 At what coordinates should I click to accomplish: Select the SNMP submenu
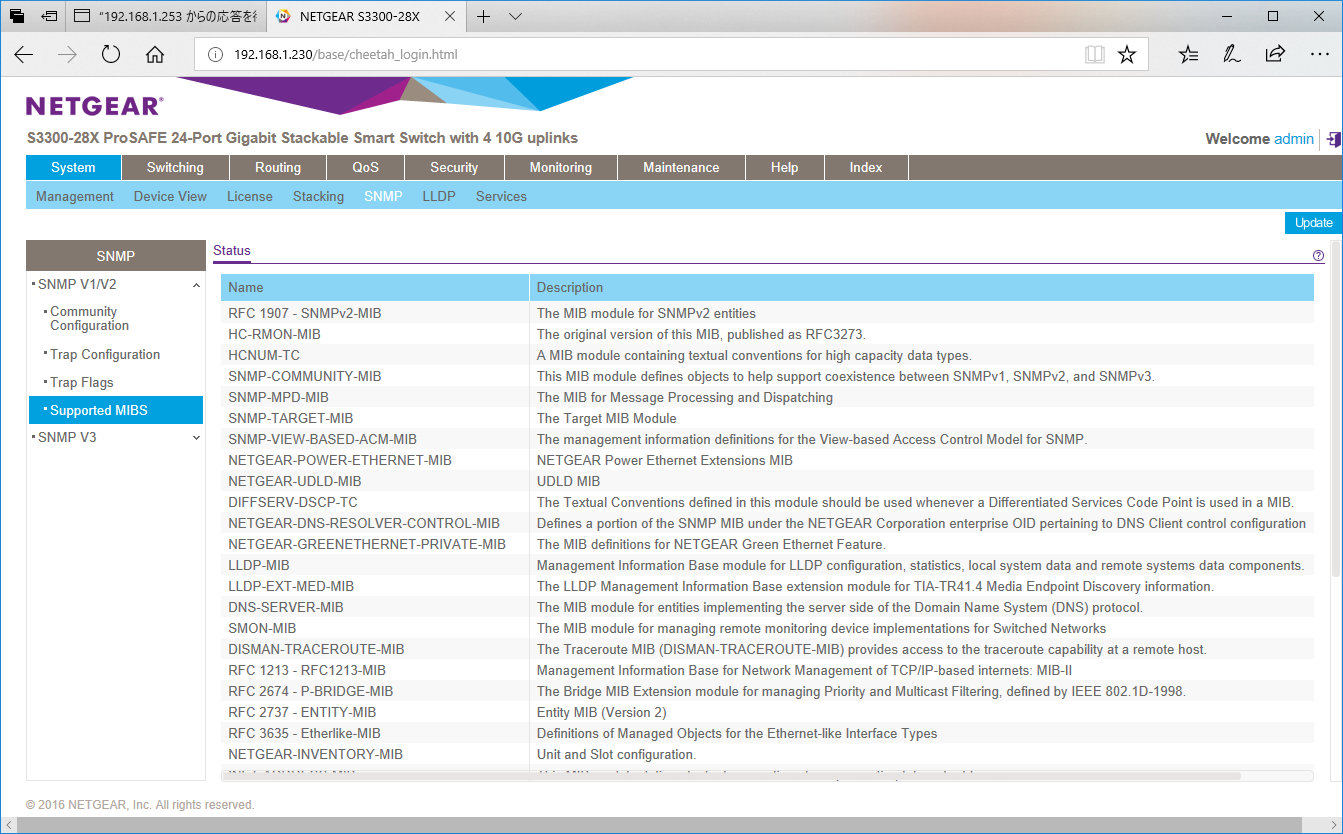pos(383,196)
